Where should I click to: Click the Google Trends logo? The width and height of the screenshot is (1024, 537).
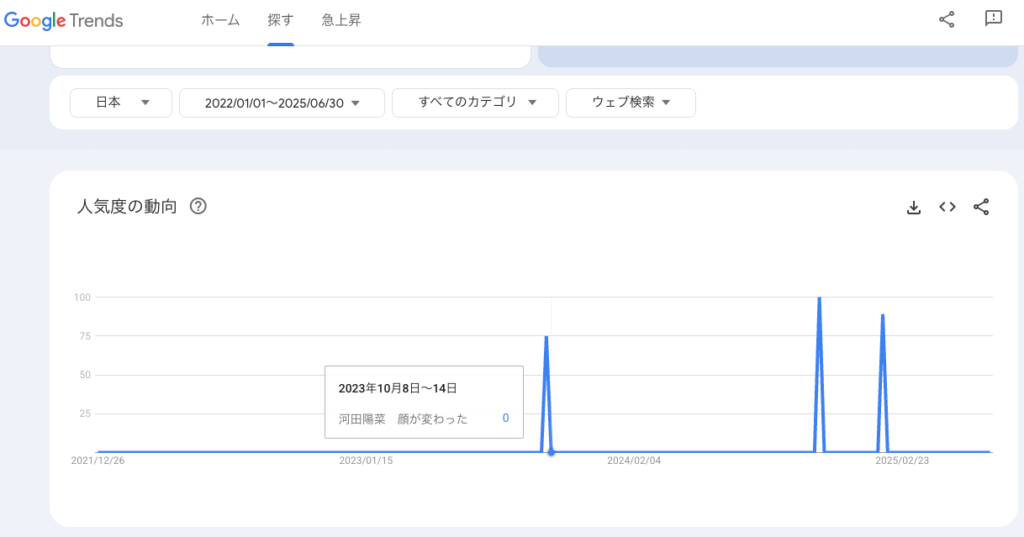click(x=63, y=20)
